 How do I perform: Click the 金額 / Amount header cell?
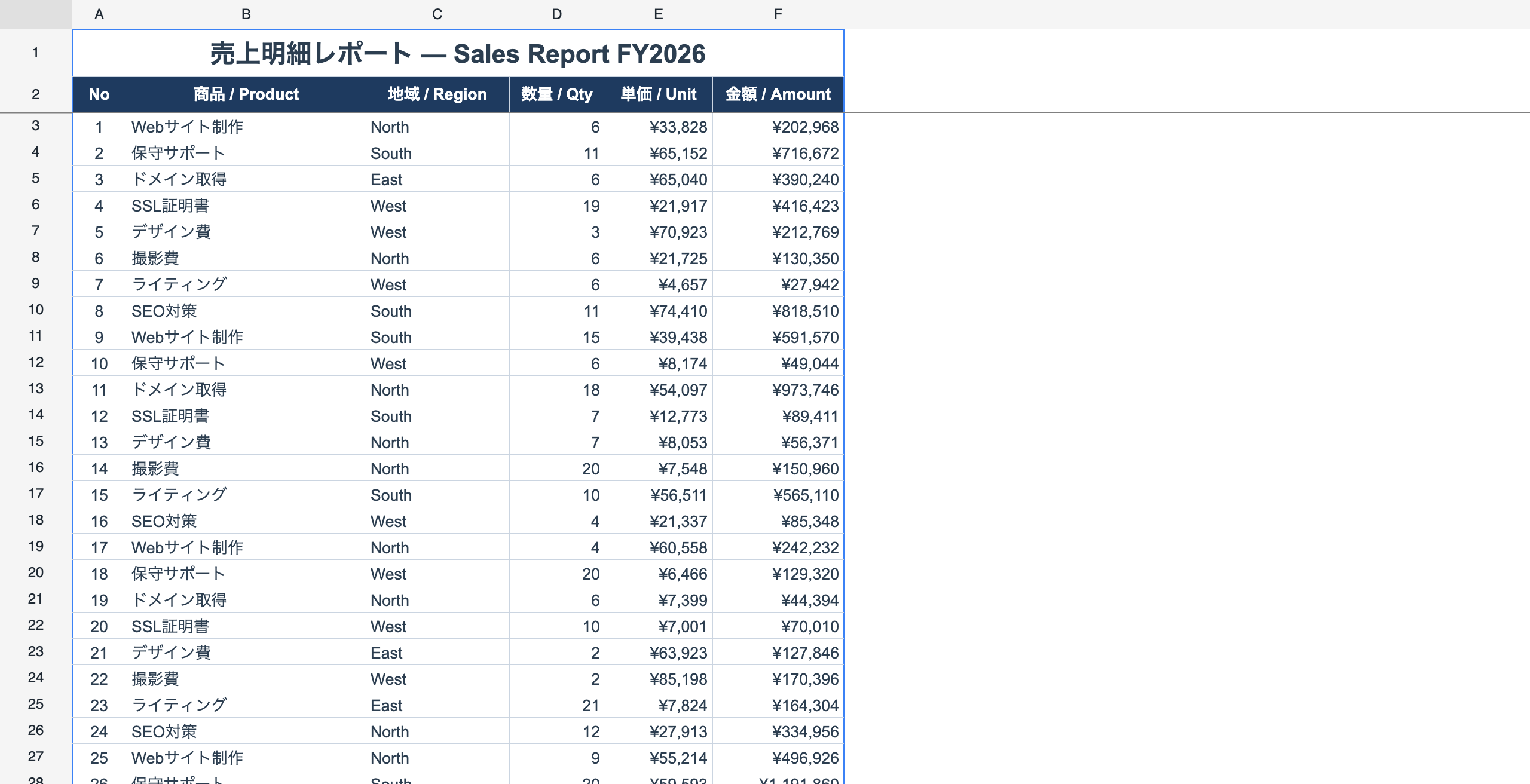click(778, 94)
